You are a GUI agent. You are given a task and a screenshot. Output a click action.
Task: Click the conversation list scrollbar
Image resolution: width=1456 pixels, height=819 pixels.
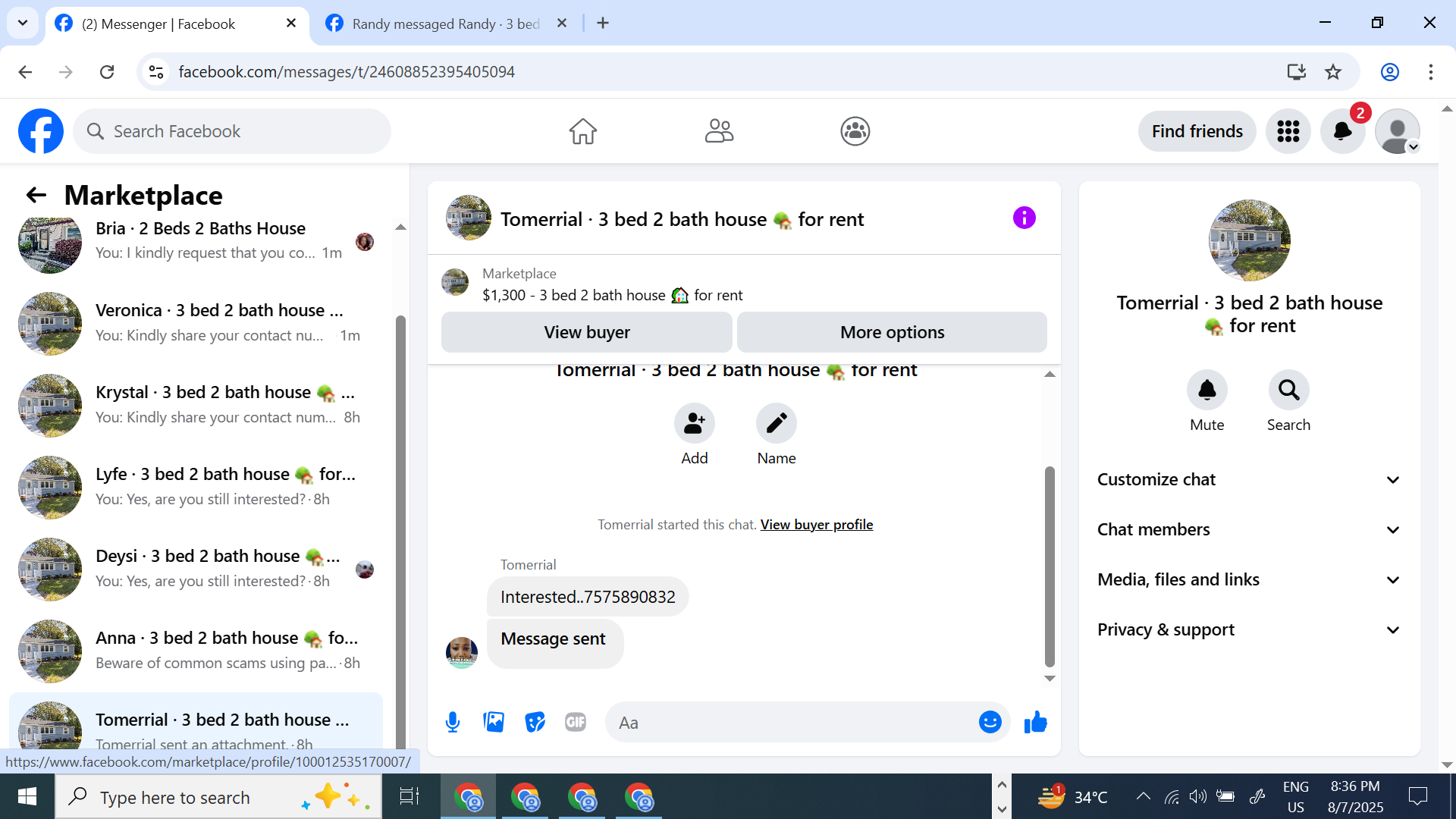tap(400, 531)
